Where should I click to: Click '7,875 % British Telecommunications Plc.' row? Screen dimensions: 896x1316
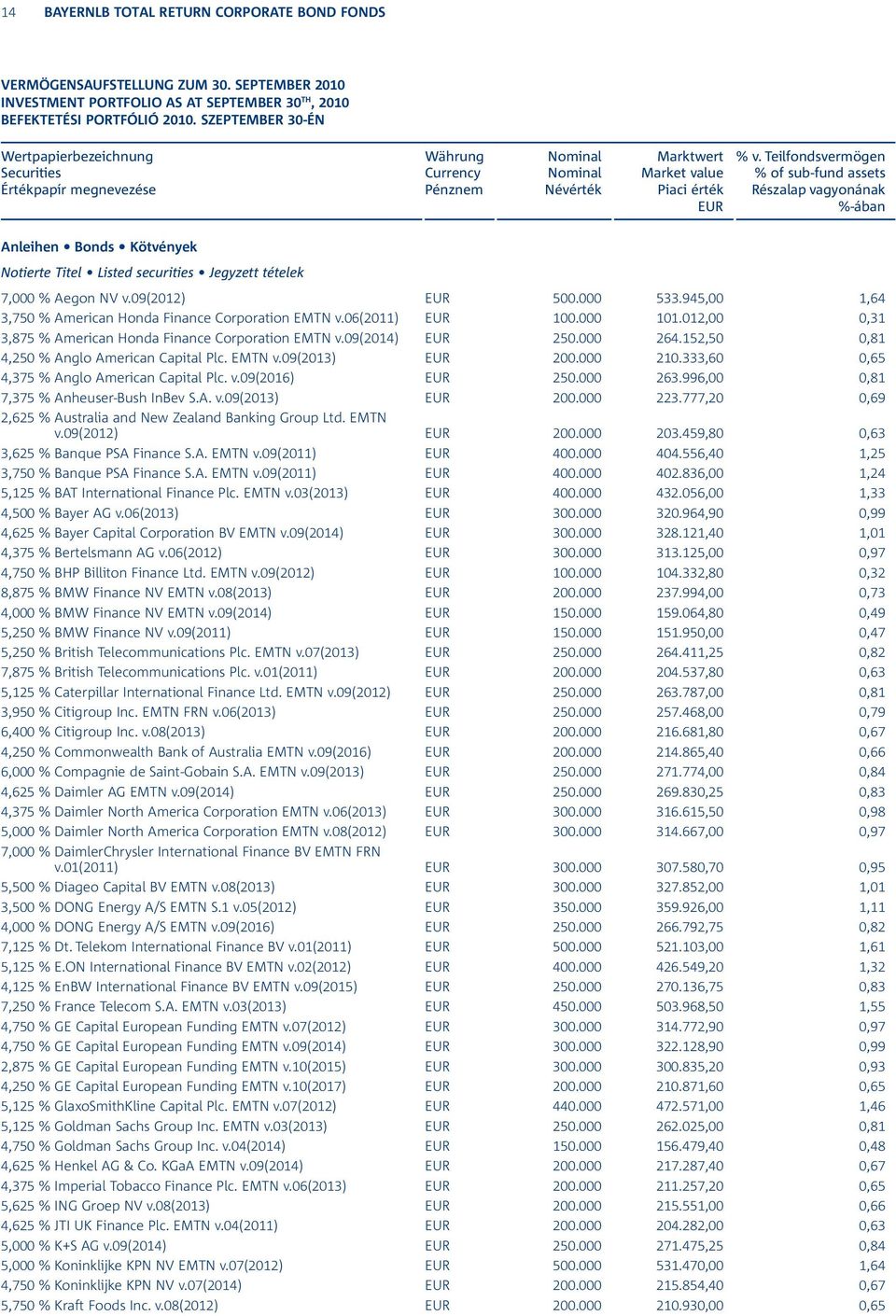(443, 672)
